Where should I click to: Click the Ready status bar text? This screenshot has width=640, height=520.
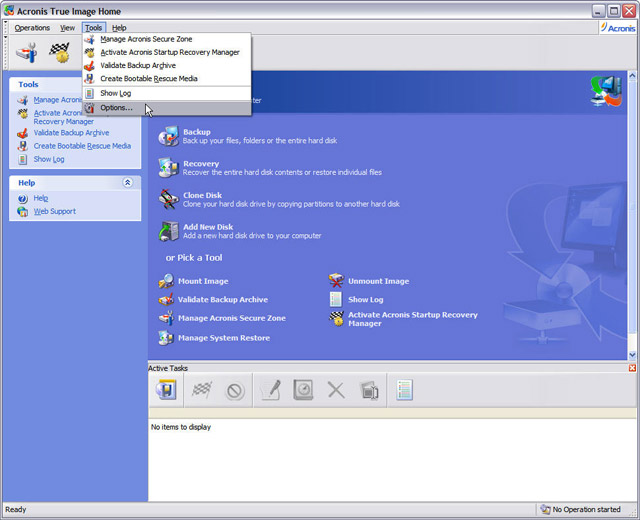(16, 509)
